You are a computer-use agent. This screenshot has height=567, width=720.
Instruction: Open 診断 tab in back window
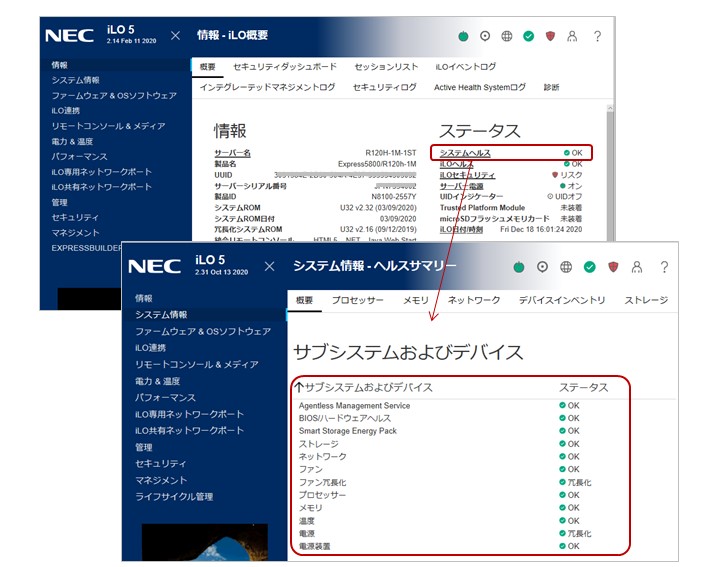click(x=551, y=87)
